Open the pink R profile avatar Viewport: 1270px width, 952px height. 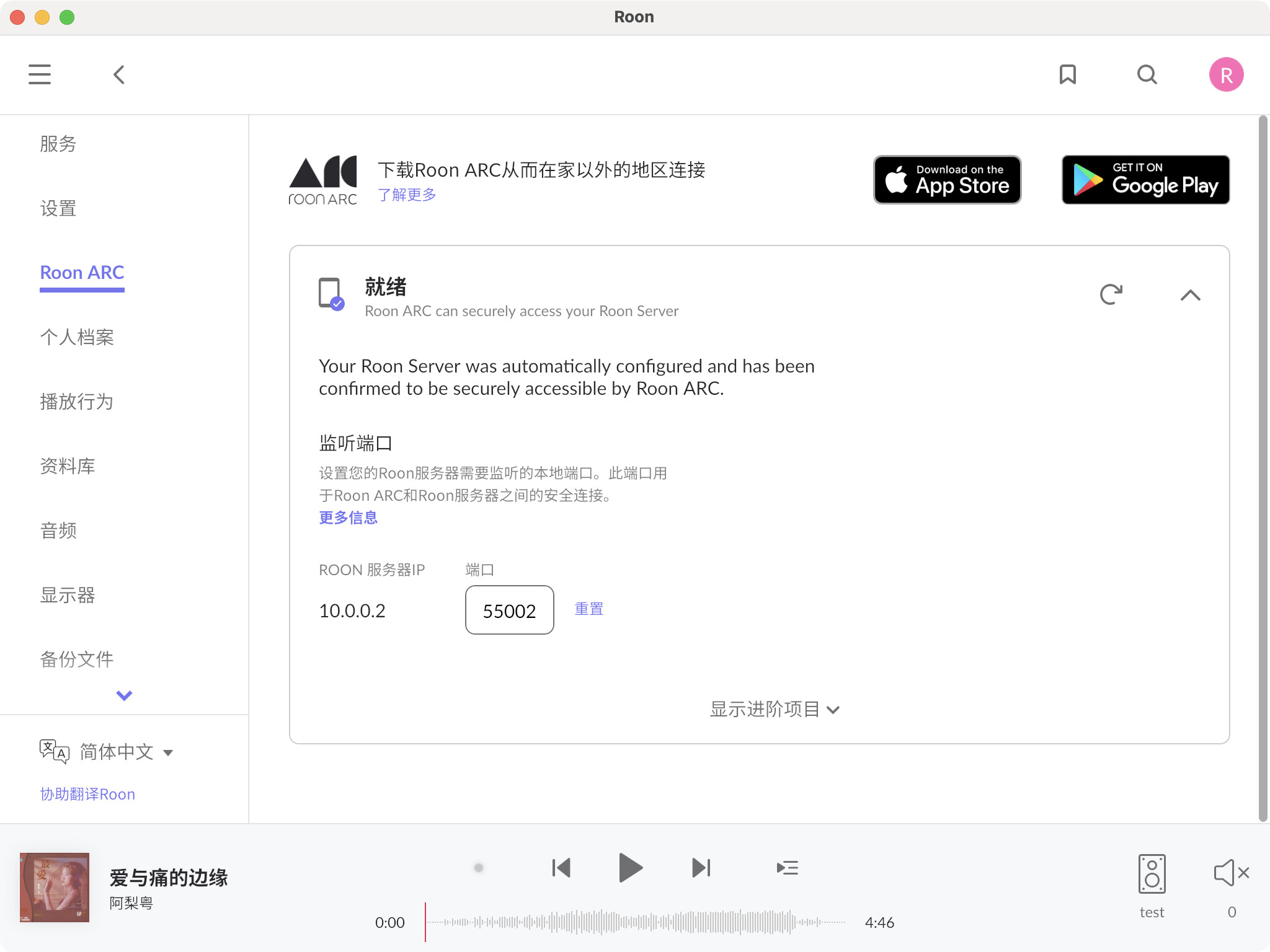coord(1226,75)
